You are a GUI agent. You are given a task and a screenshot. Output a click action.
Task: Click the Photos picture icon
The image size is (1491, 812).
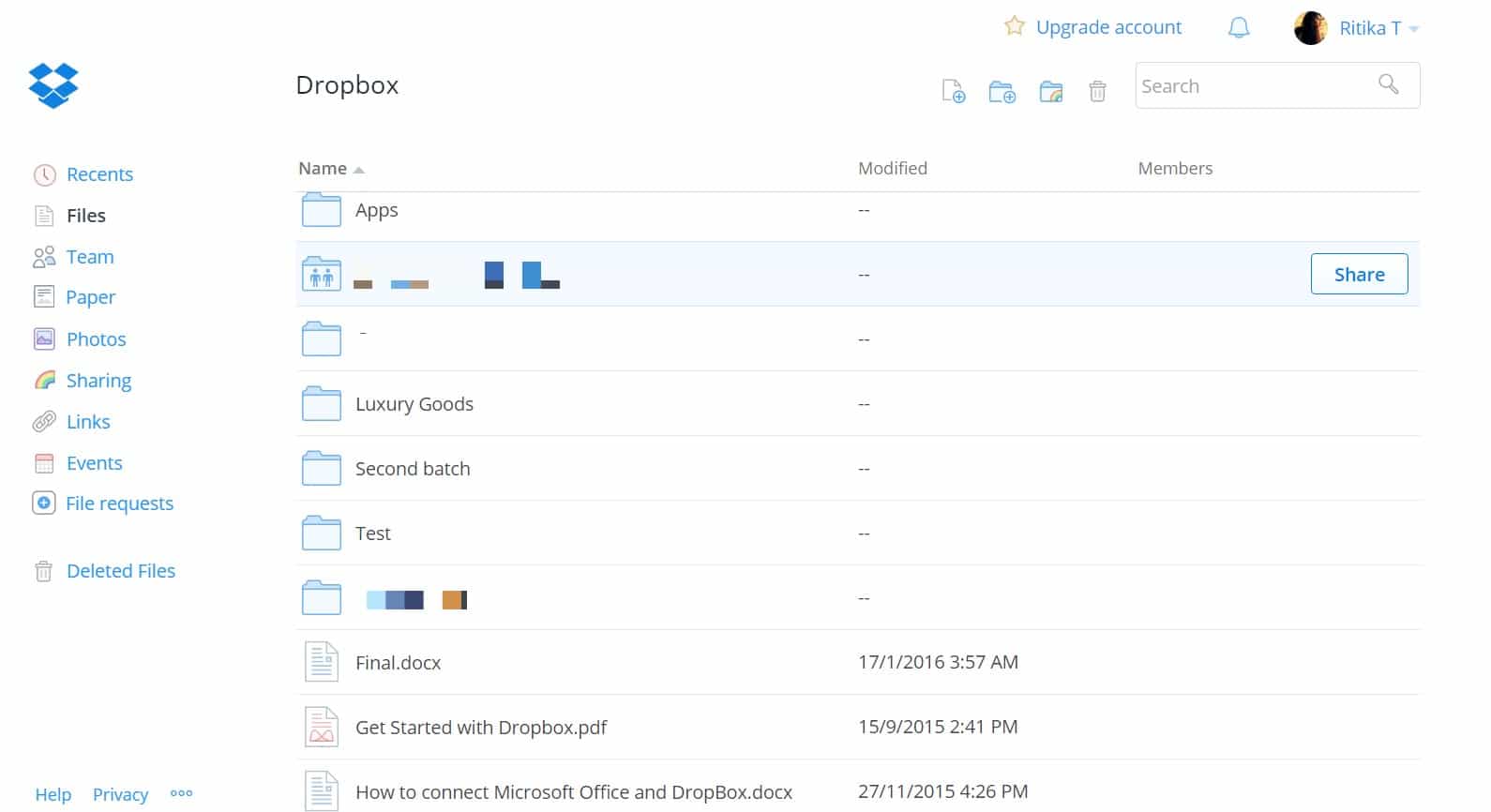pyautogui.click(x=44, y=338)
